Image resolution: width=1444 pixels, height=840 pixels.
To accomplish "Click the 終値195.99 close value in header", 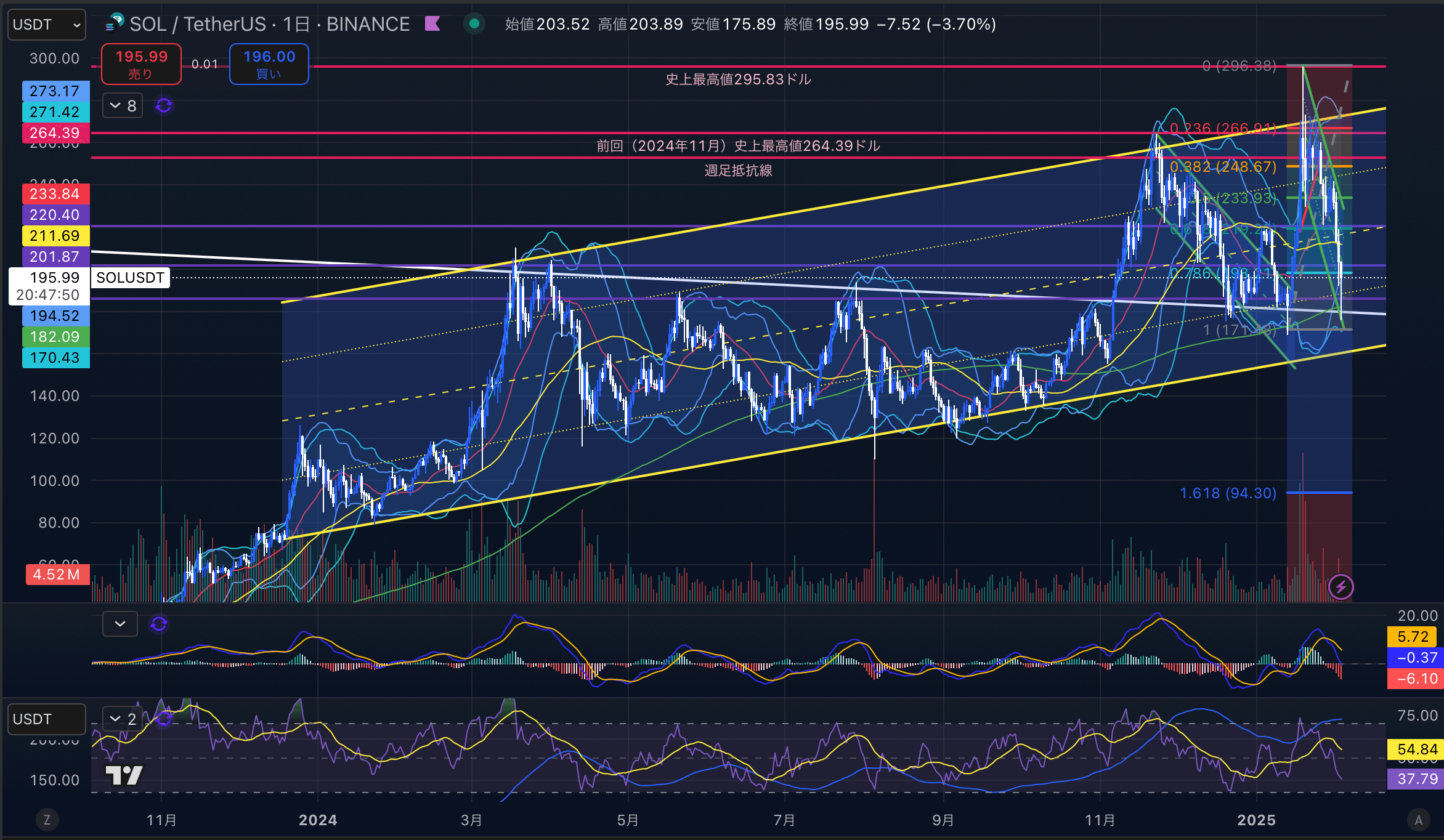I will (x=826, y=24).
